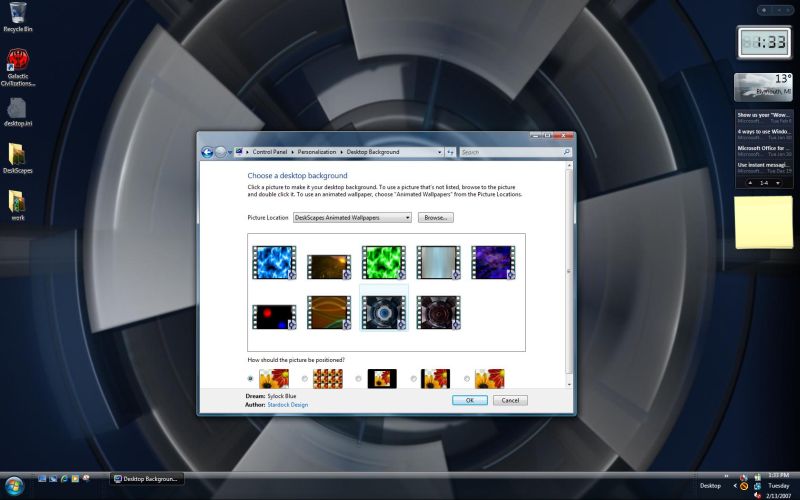Select the work folder on desktop

[17, 205]
